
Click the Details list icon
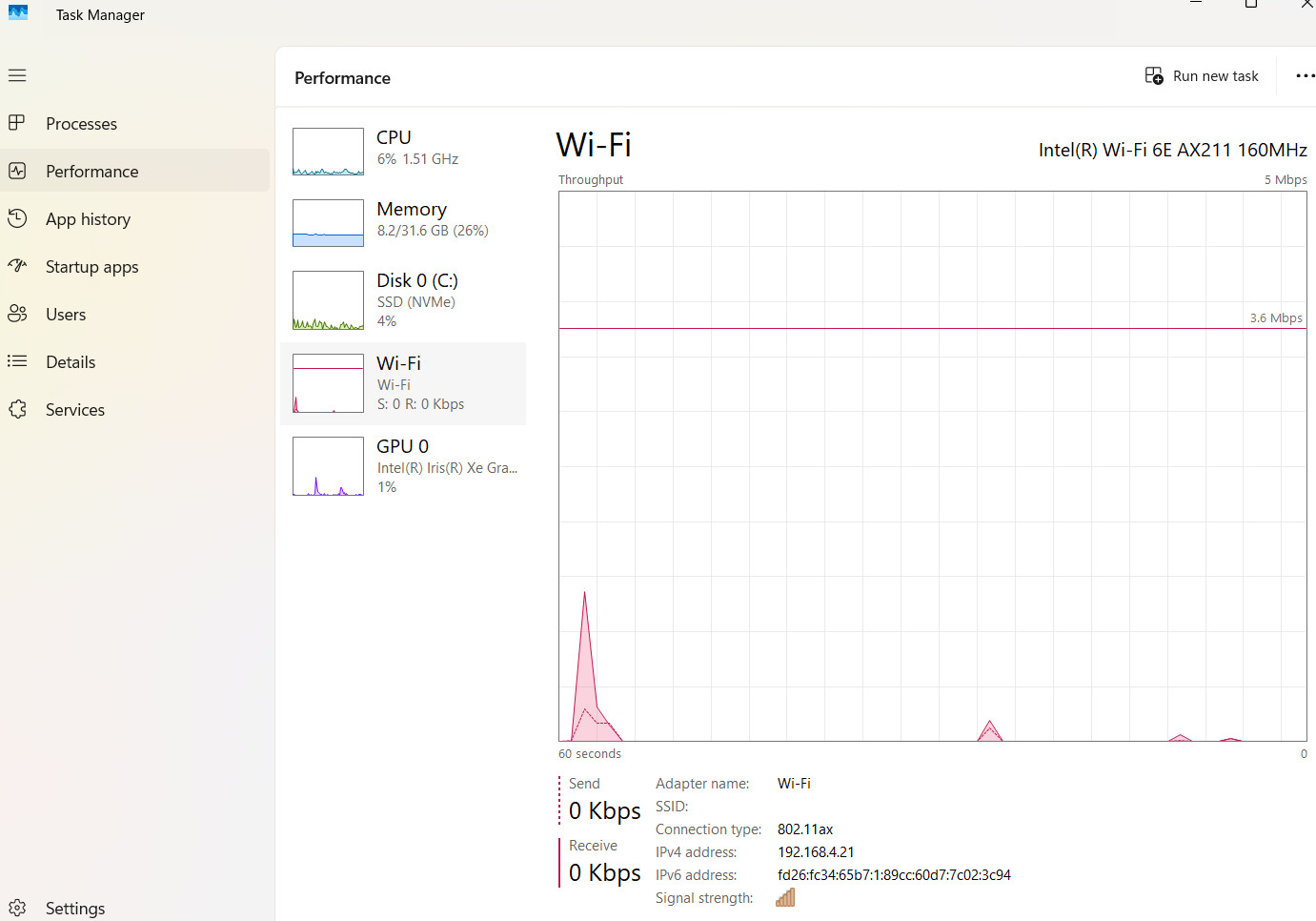point(17,361)
